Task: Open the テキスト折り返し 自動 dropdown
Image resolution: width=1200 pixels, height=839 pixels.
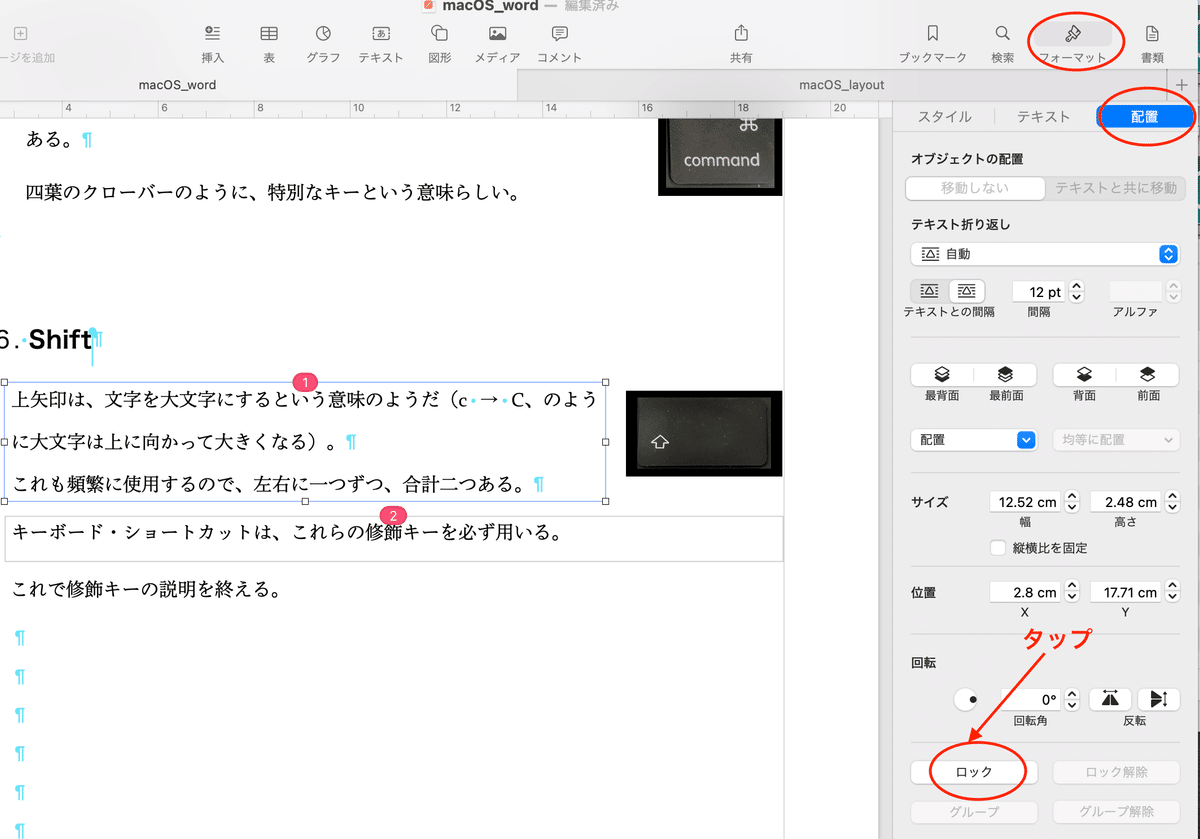Action: click(1045, 254)
